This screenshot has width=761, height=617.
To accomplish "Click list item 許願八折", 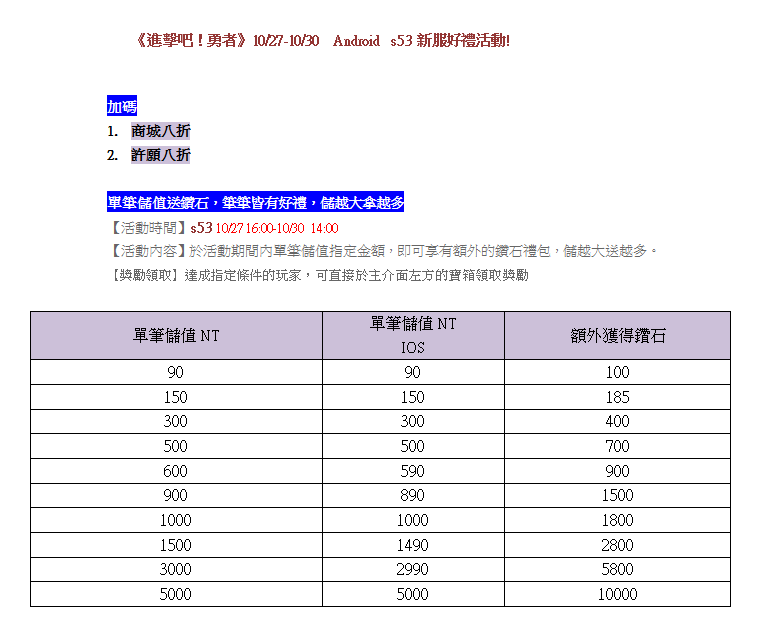I will (x=161, y=155).
